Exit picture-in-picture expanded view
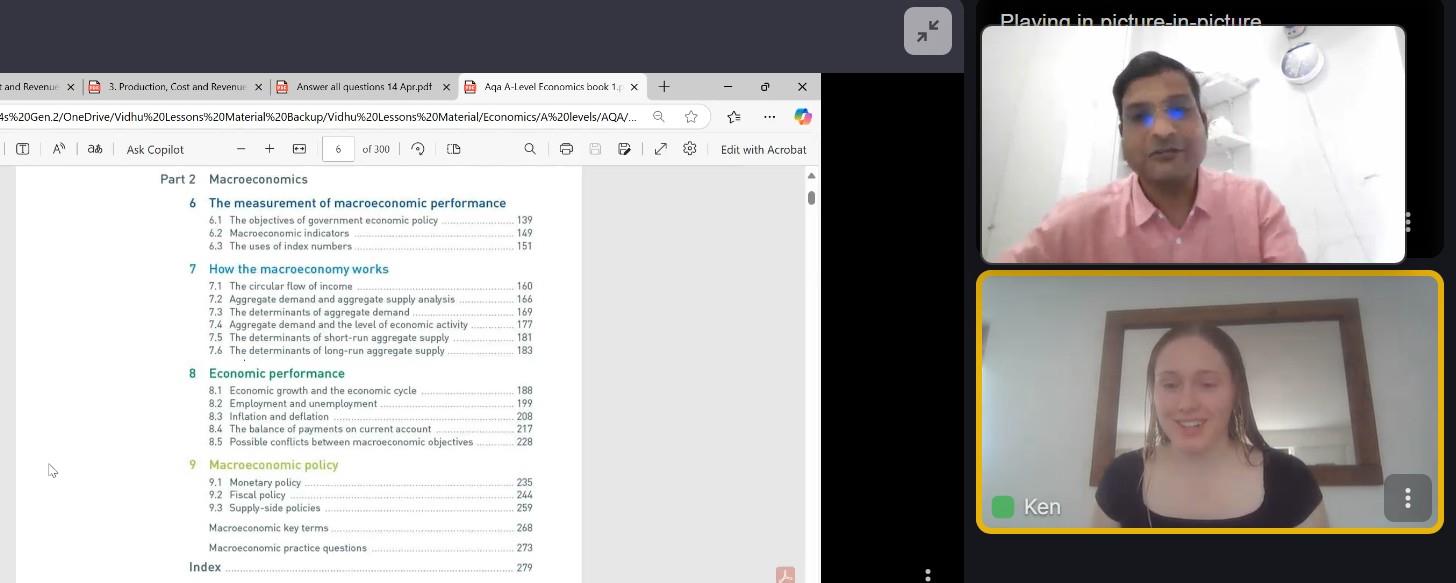This screenshot has width=1456, height=583. coord(927,31)
